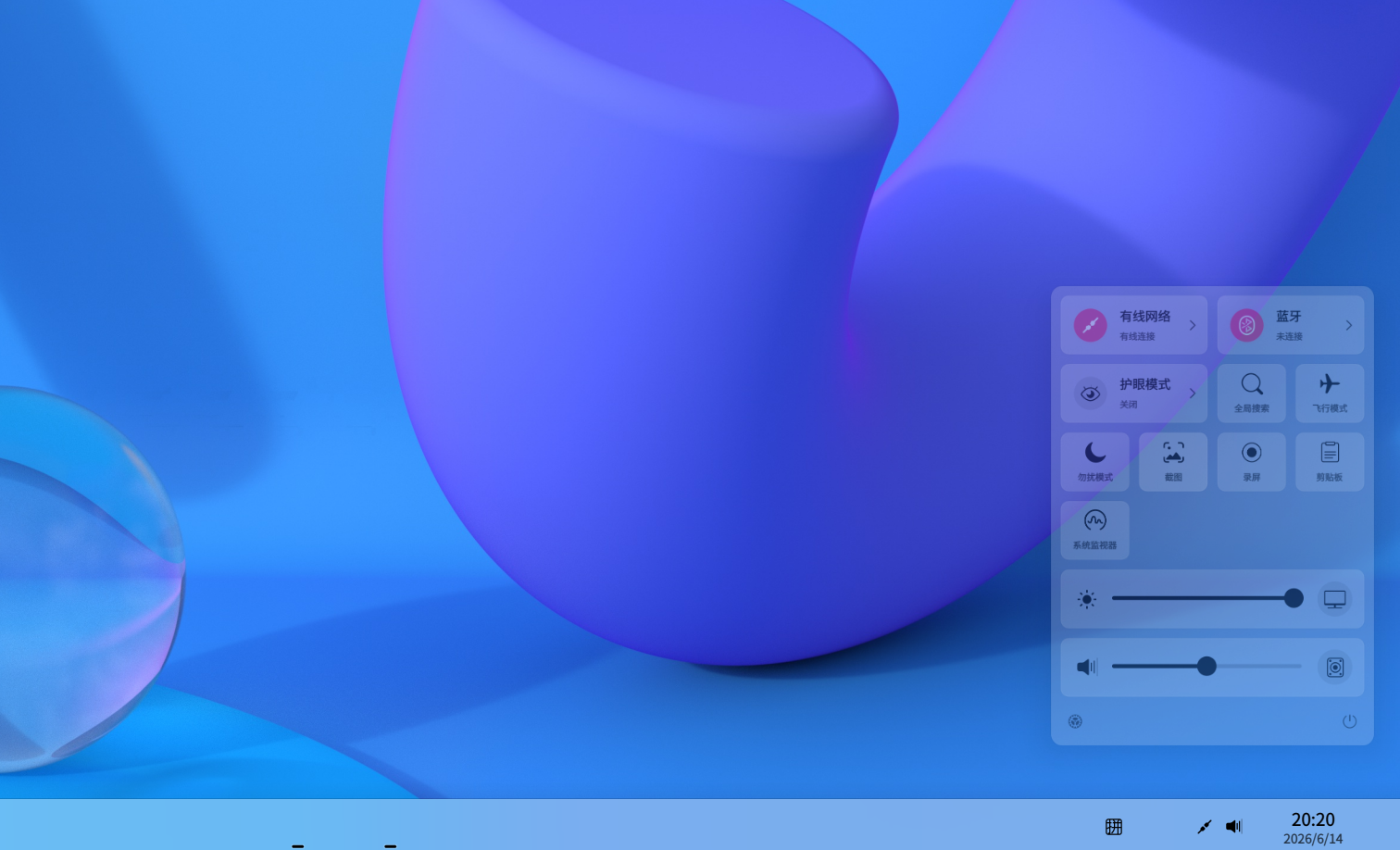This screenshot has width=1400, height=850.
Task: Turn on 勿扰模式 do-not-disturb
Action: [1095, 462]
